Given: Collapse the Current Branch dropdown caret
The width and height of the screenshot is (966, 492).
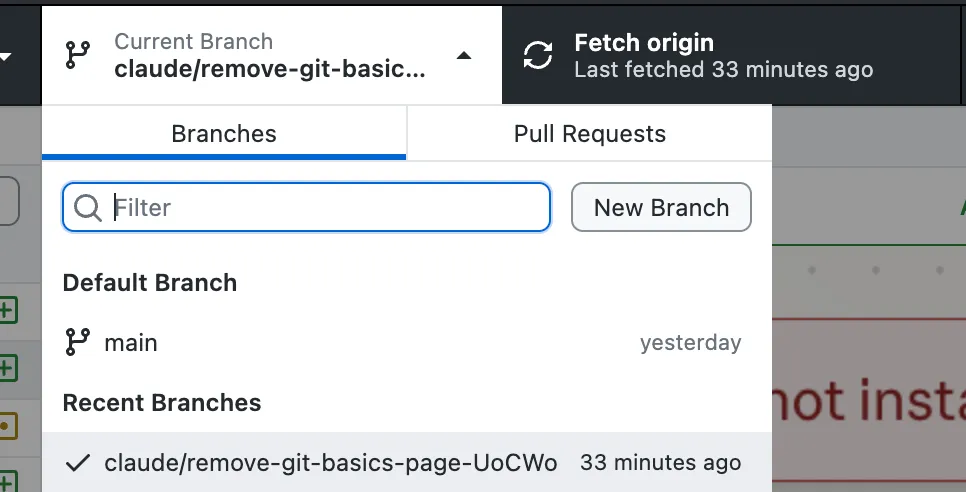Looking at the screenshot, I should pyautogui.click(x=463, y=56).
